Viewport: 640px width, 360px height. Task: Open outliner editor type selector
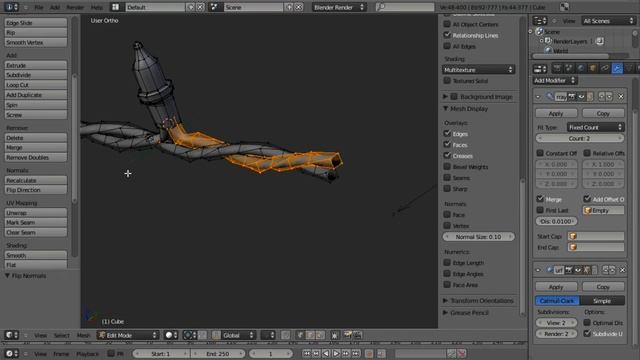(x=540, y=21)
